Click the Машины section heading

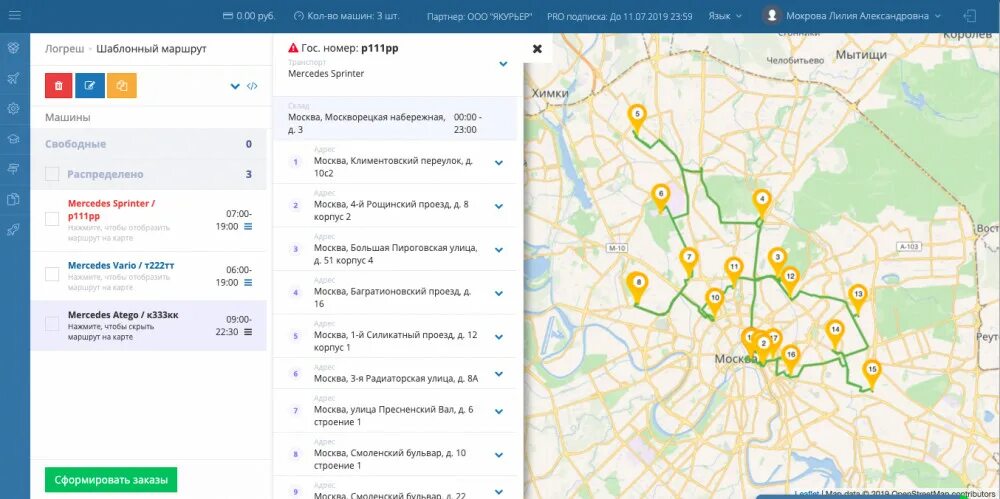coord(68,117)
